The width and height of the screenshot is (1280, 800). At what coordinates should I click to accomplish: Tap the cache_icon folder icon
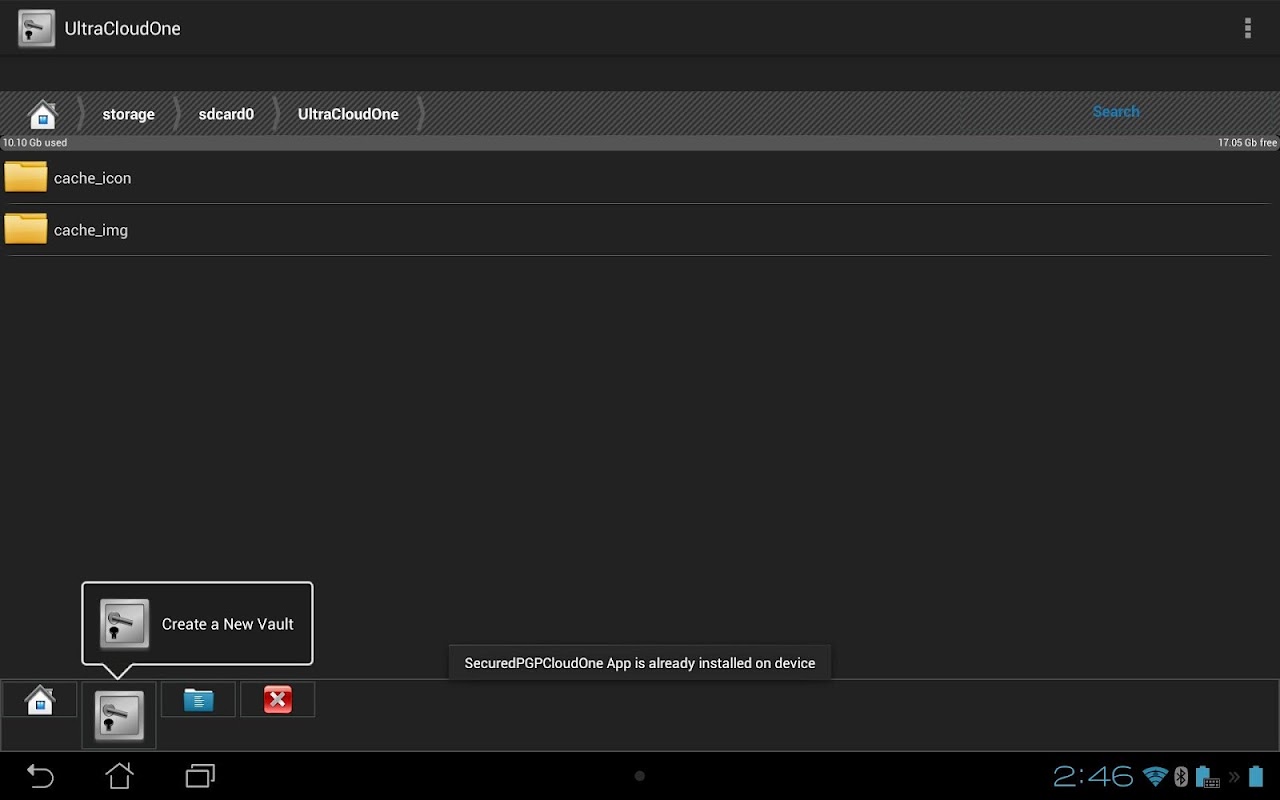coord(26,177)
